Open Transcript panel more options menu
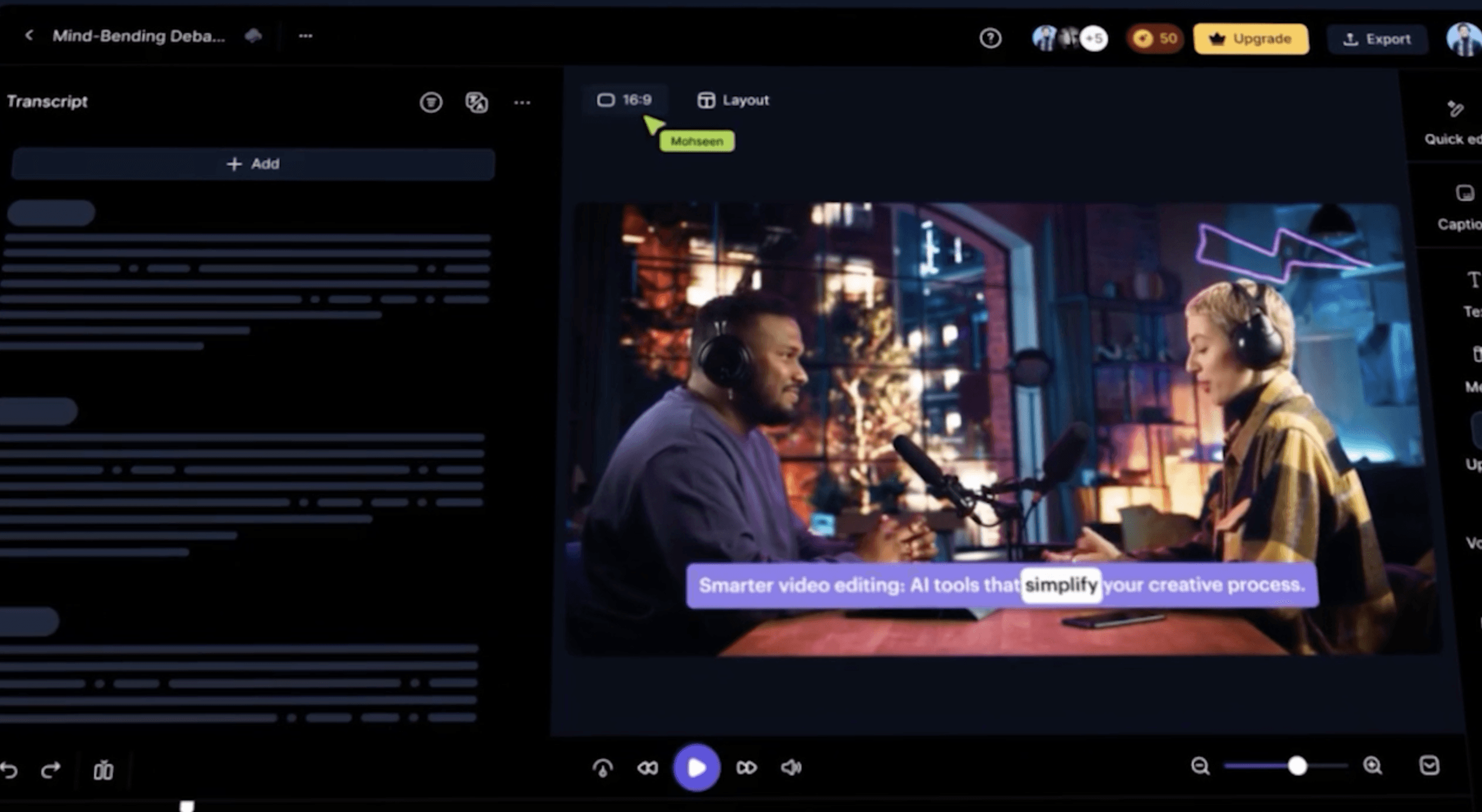 [522, 103]
